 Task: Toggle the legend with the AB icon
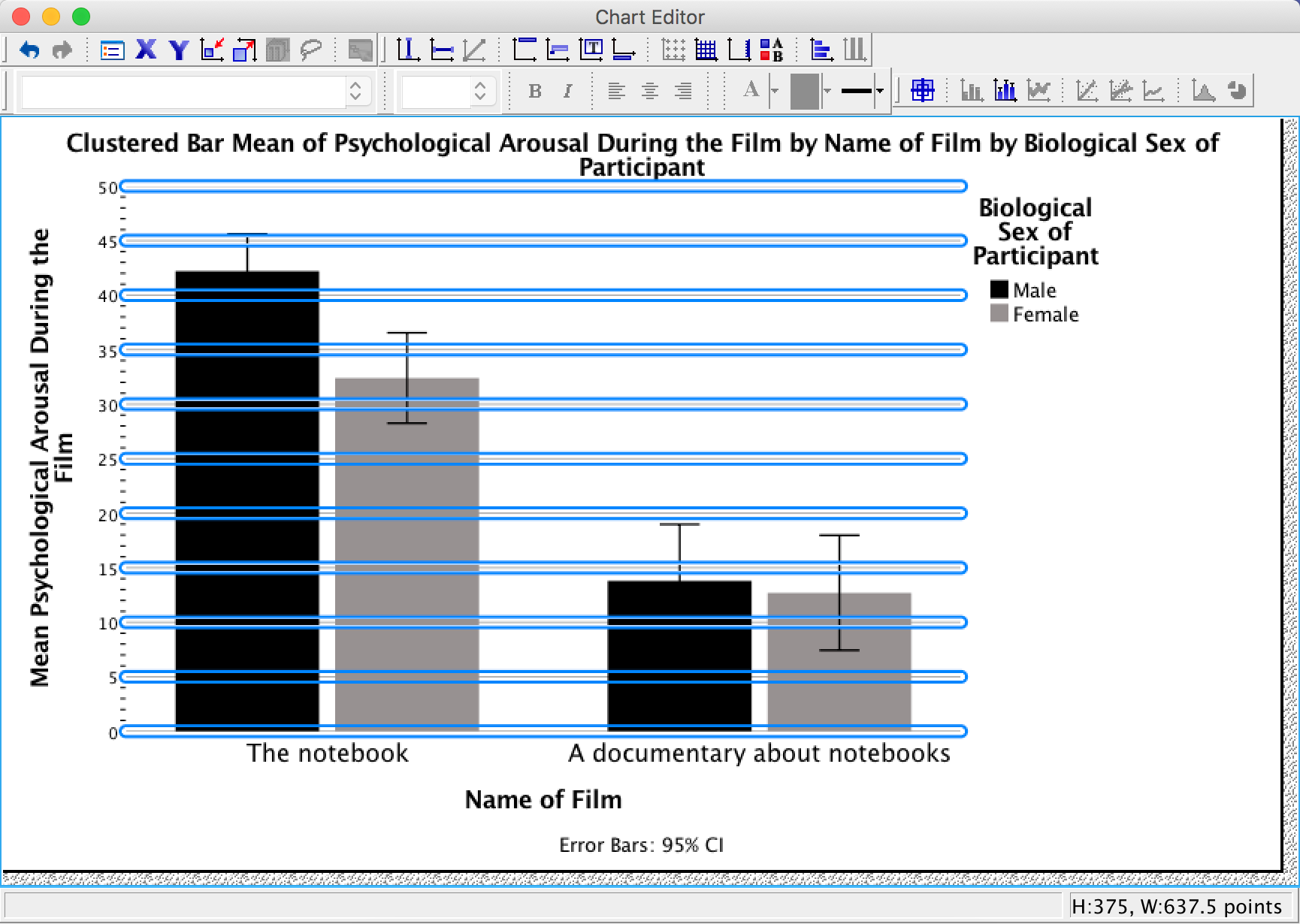point(772,50)
